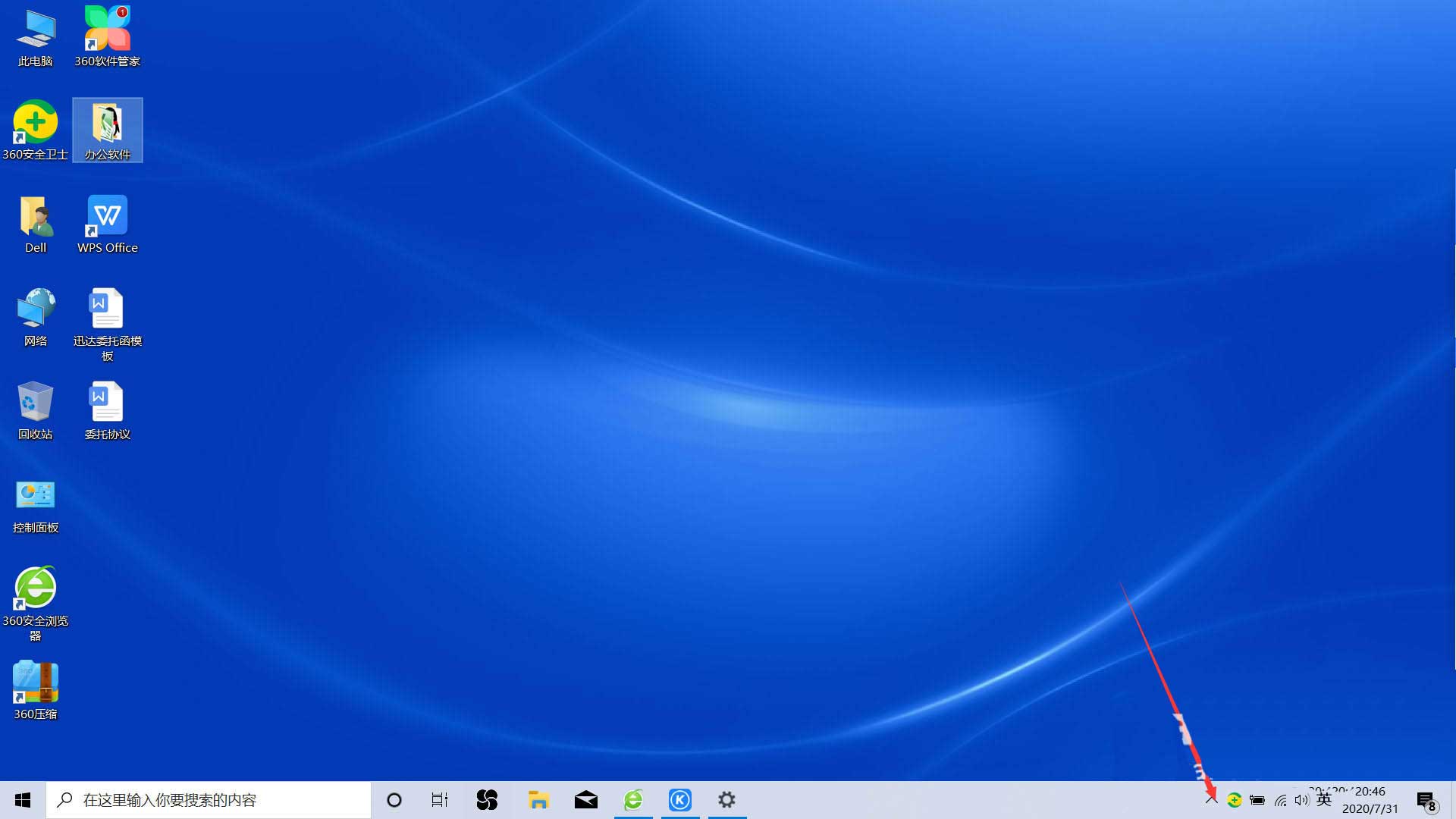This screenshot has height=819, width=1456.
Task: Click the battery status tray icon
Action: (x=1257, y=799)
